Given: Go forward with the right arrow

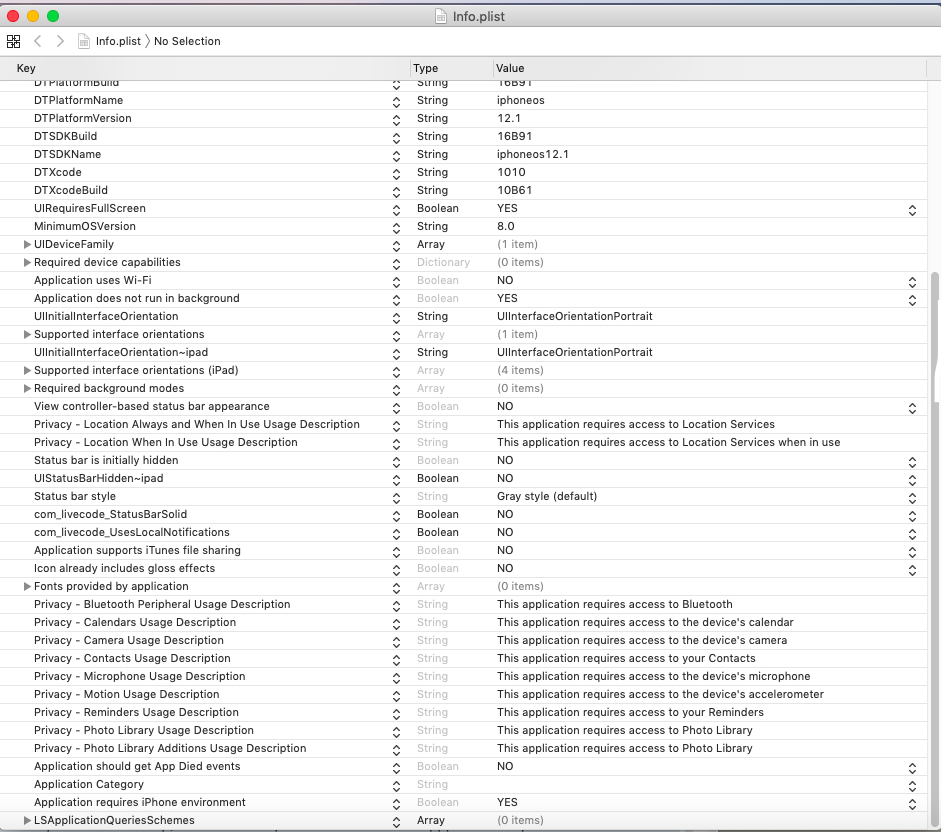Looking at the screenshot, I should (x=60, y=41).
